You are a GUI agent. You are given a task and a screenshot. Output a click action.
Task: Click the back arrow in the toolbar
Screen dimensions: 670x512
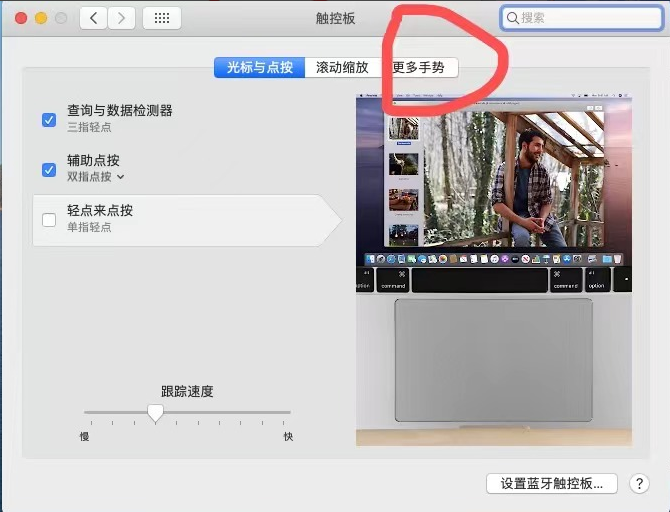(x=93, y=18)
